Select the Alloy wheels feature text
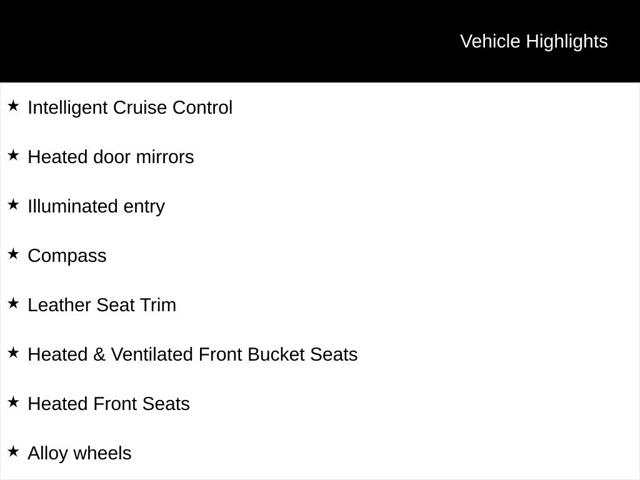The image size is (640, 480). (x=79, y=454)
